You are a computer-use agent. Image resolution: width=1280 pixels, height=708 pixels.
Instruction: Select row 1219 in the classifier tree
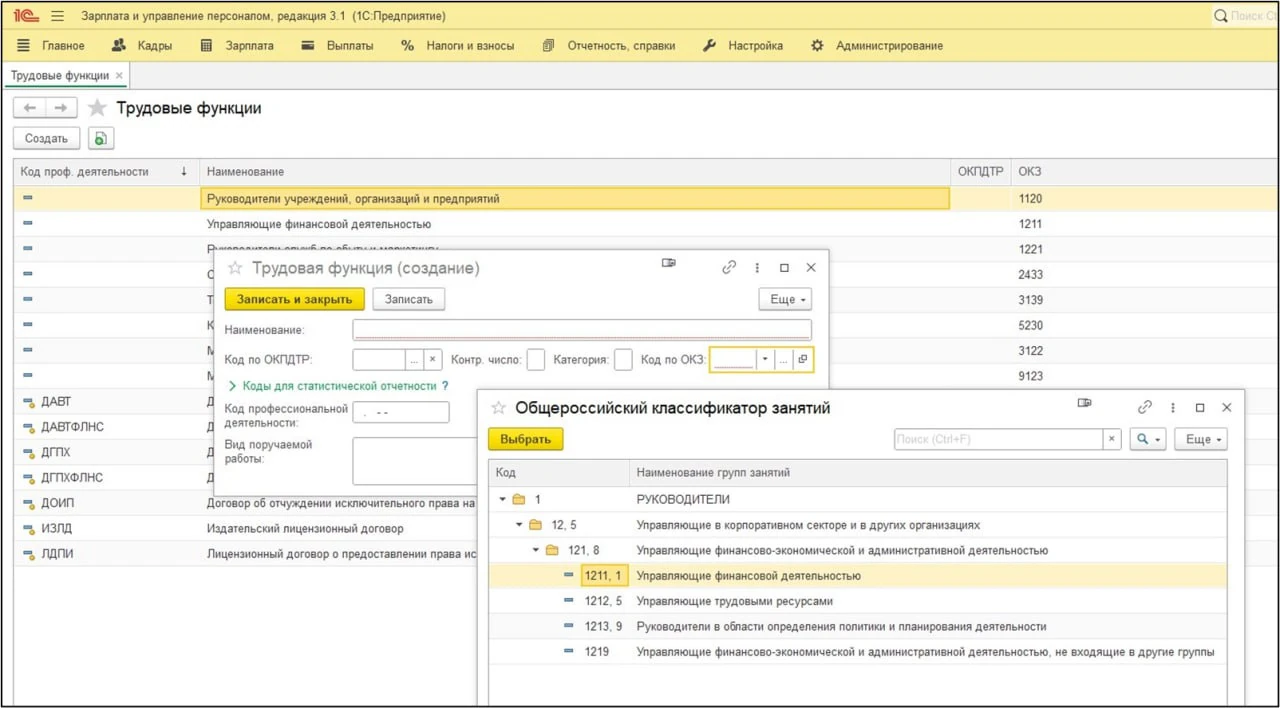point(857,652)
